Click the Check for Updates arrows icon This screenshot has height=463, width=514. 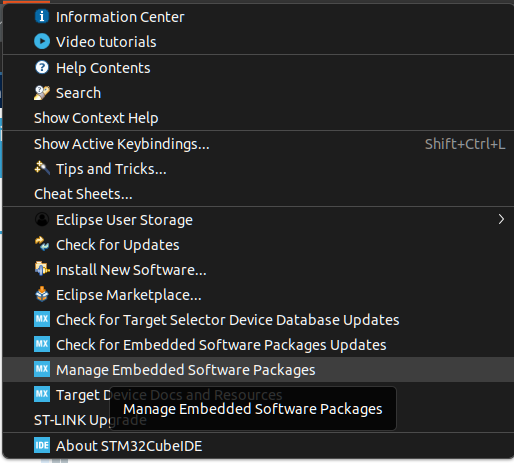point(42,244)
